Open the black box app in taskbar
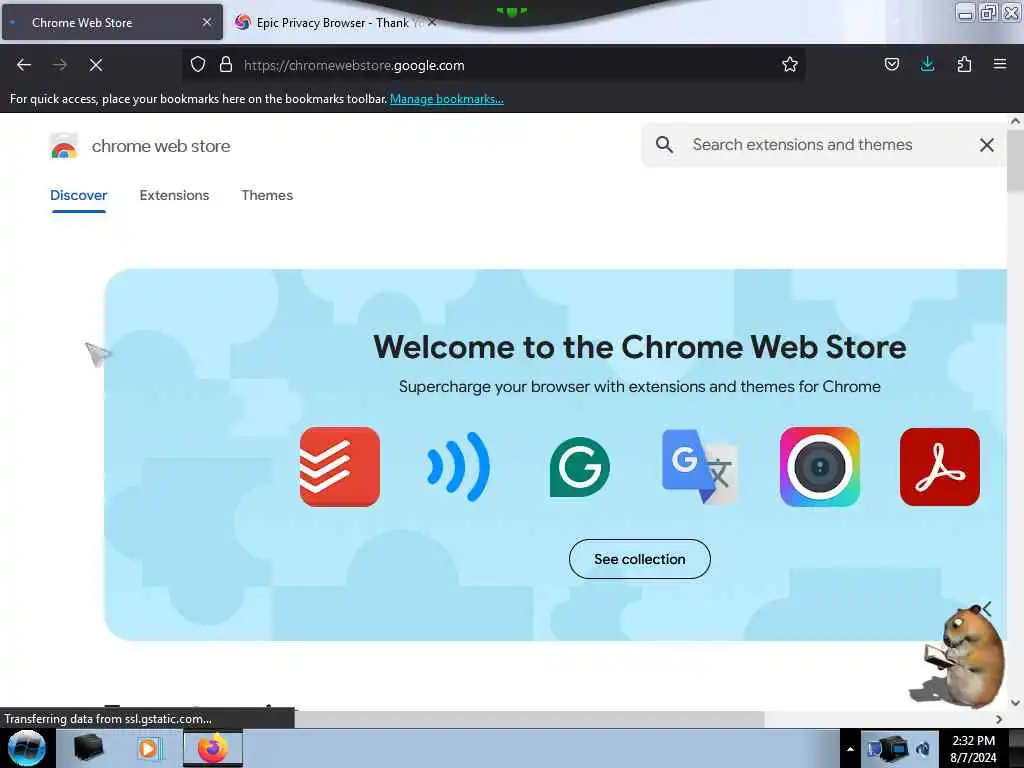Screen dimensions: 1024x768 (x=88, y=748)
